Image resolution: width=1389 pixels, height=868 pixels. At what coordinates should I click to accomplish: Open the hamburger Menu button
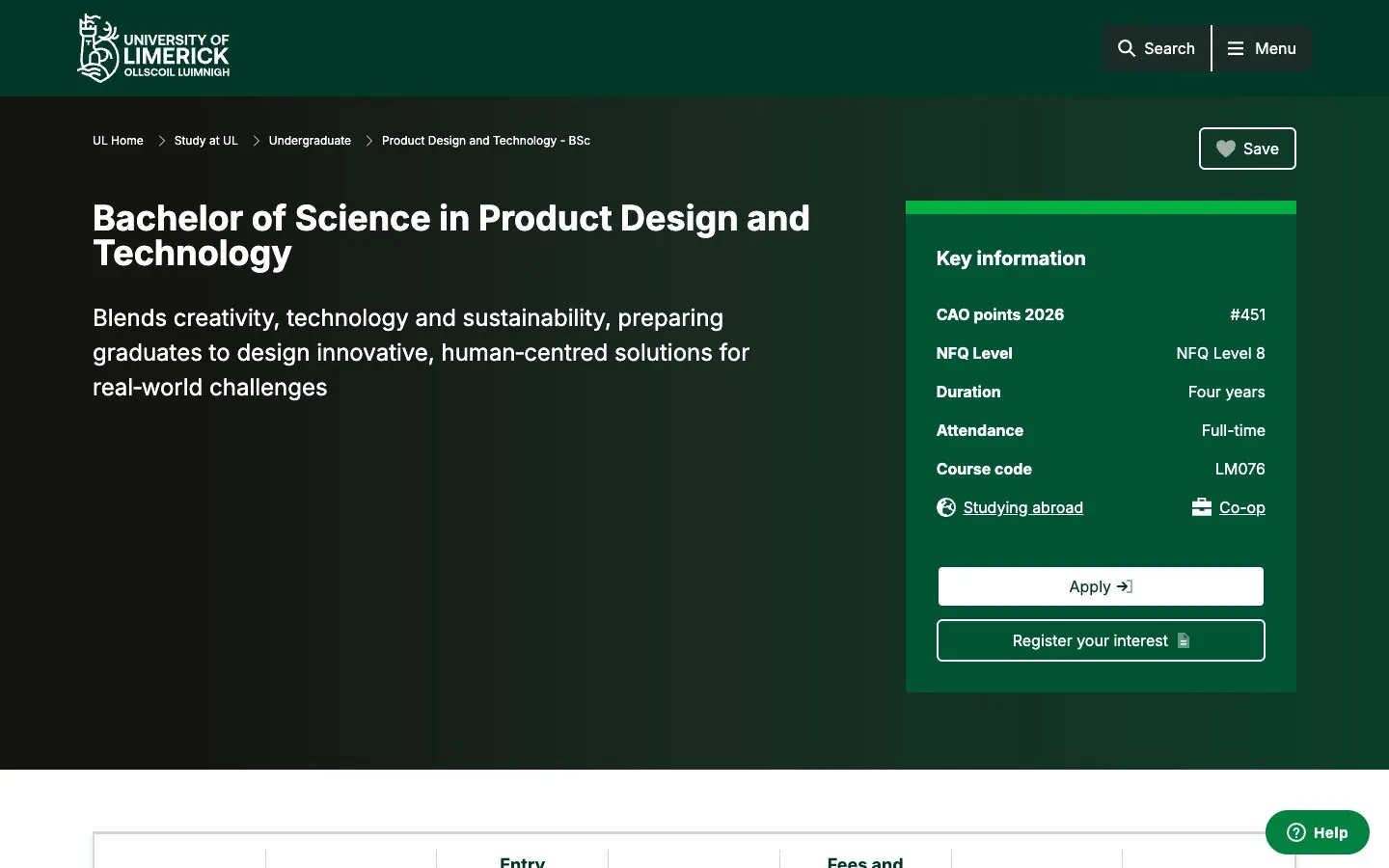point(1262,48)
